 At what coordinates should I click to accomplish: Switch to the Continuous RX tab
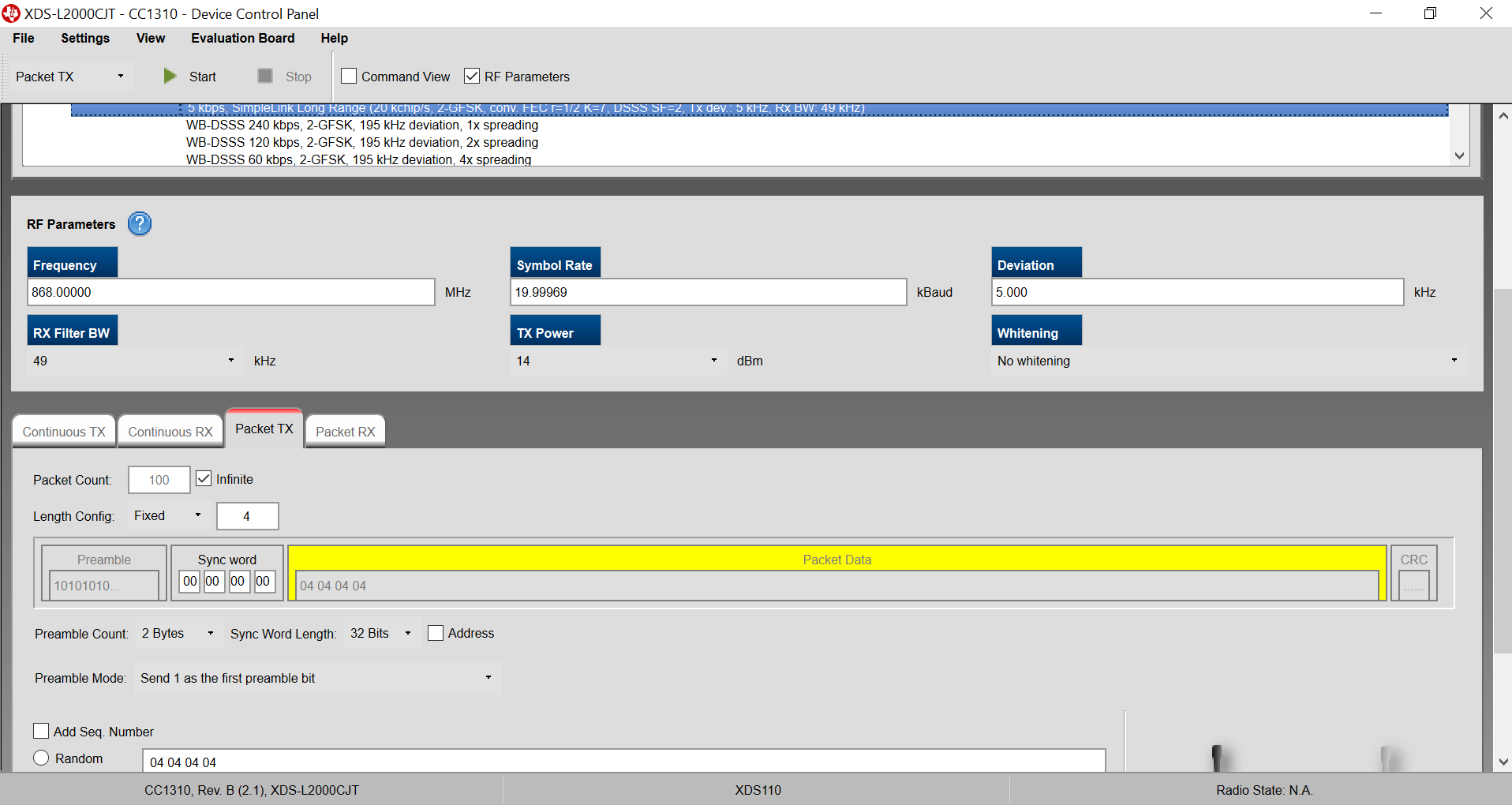point(170,432)
